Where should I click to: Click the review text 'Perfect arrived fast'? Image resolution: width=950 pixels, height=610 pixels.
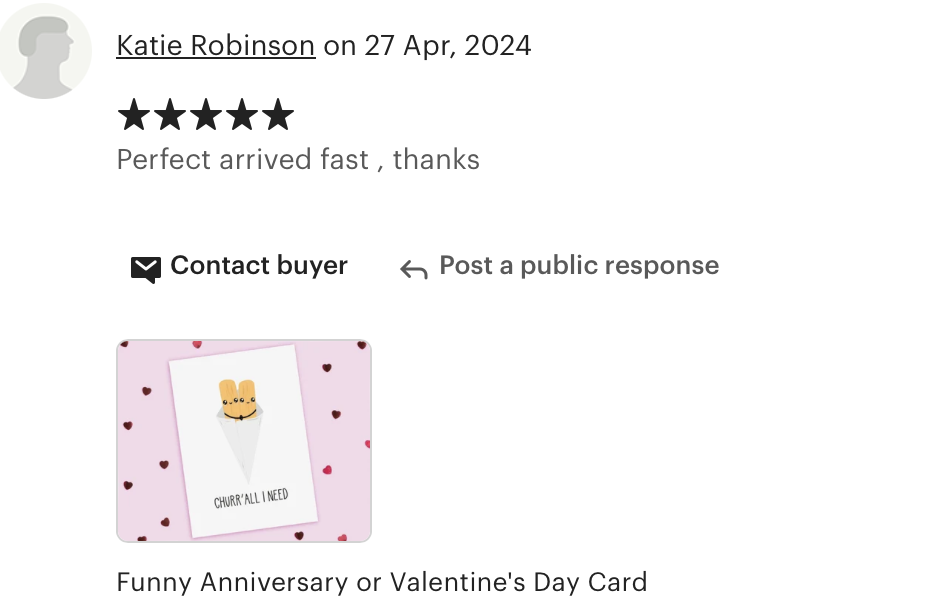pos(242,160)
